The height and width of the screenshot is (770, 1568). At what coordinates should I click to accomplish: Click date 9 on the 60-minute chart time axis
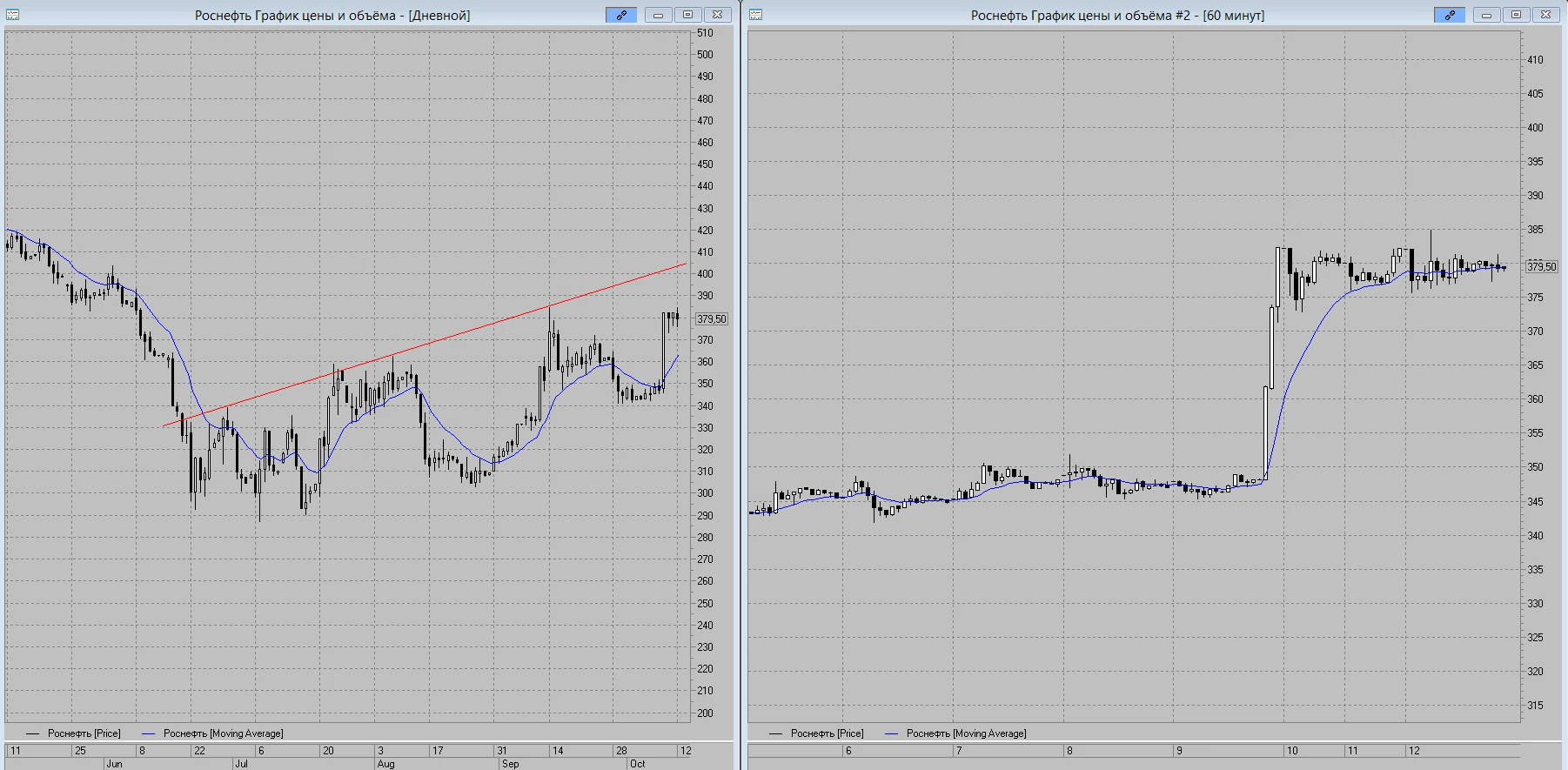point(1179,750)
